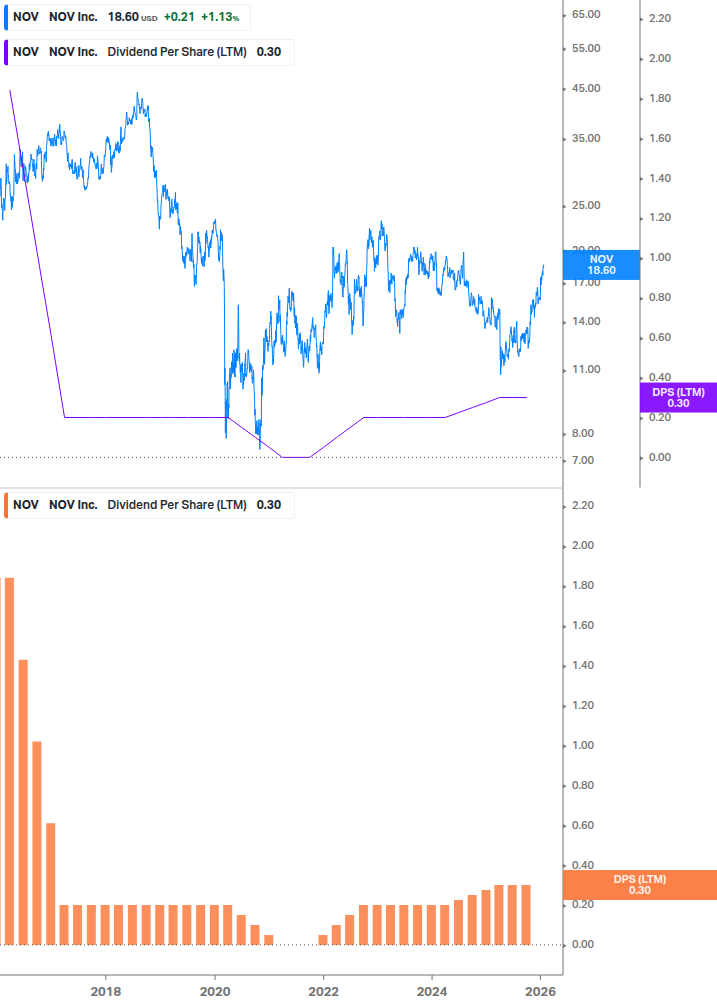717x1005 pixels.
Task: Click the tallest orange dividend bar
Action: pos(10,761)
